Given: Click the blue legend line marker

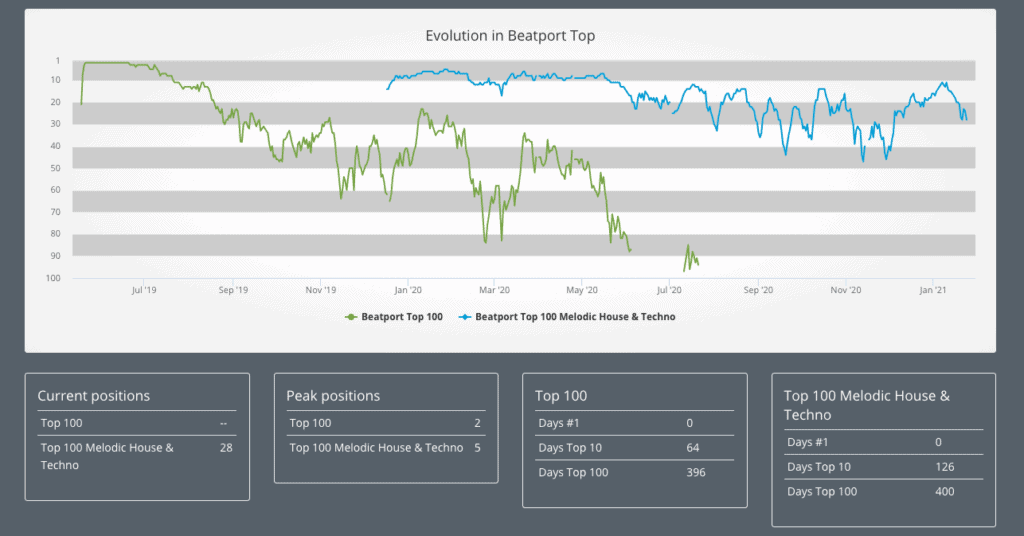Looking at the screenshot, I should click(x=465, y=316).
